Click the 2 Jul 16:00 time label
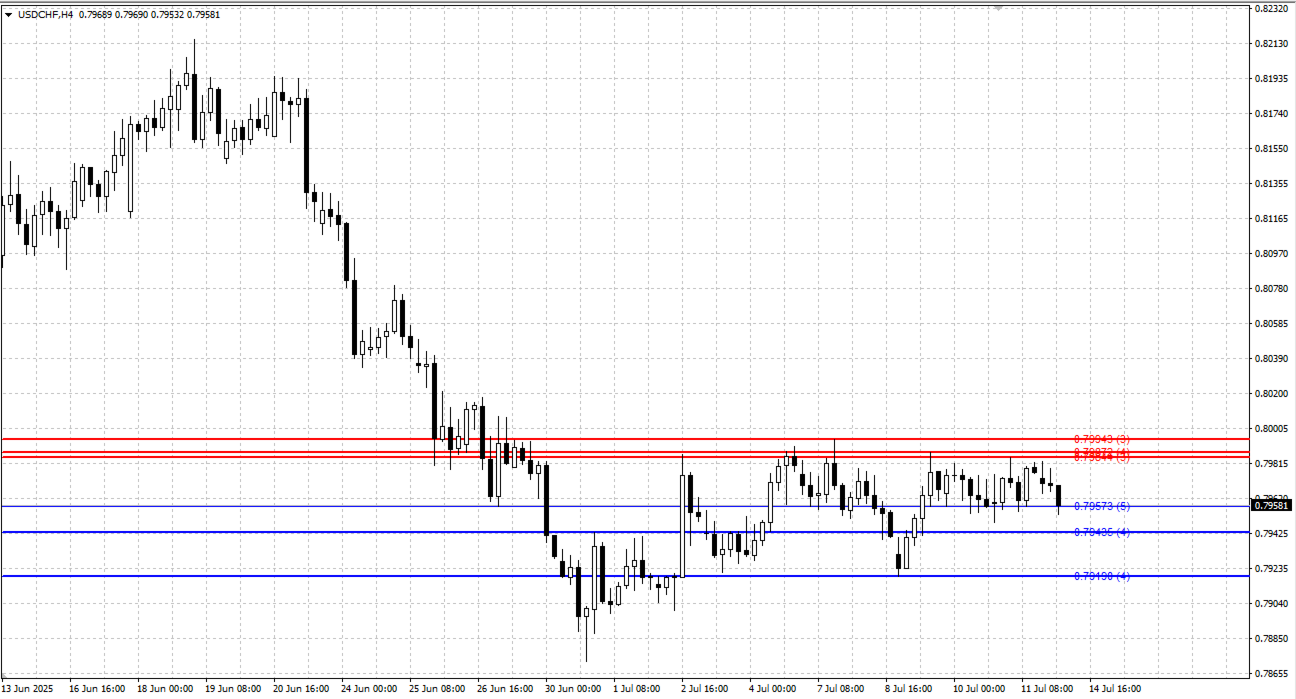 [x=706, y=689]
